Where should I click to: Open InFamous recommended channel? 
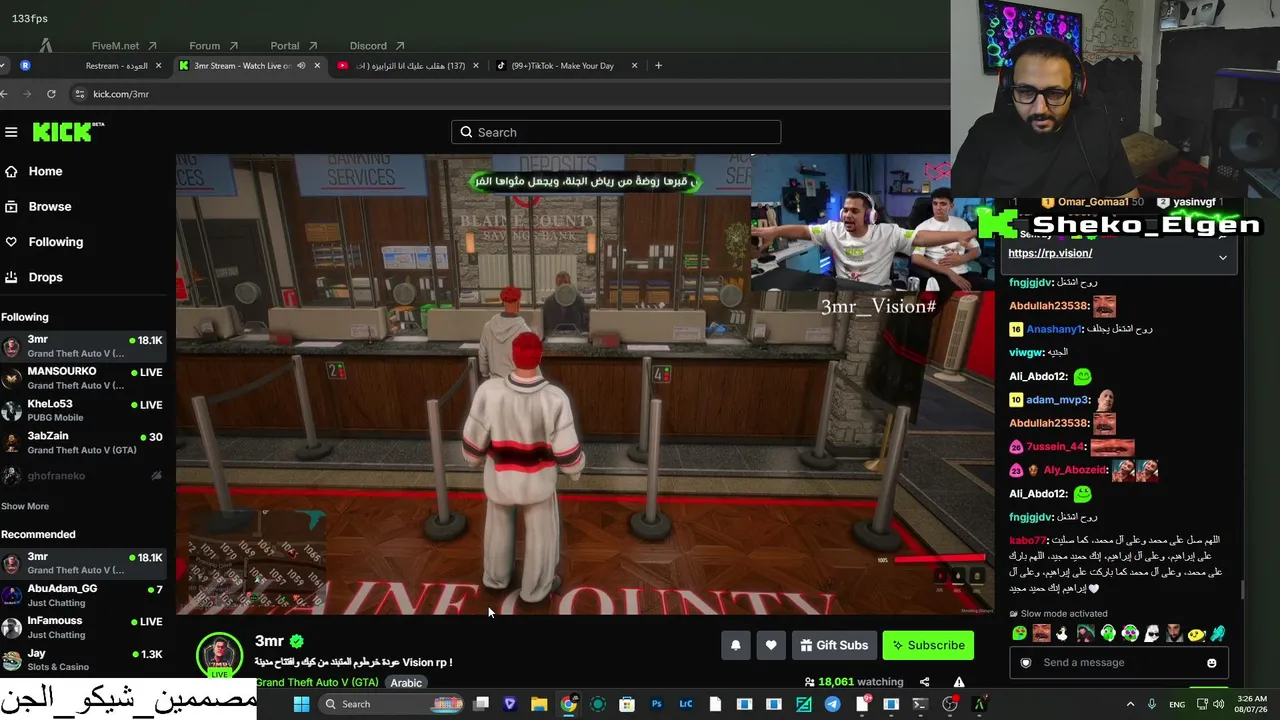83,627
